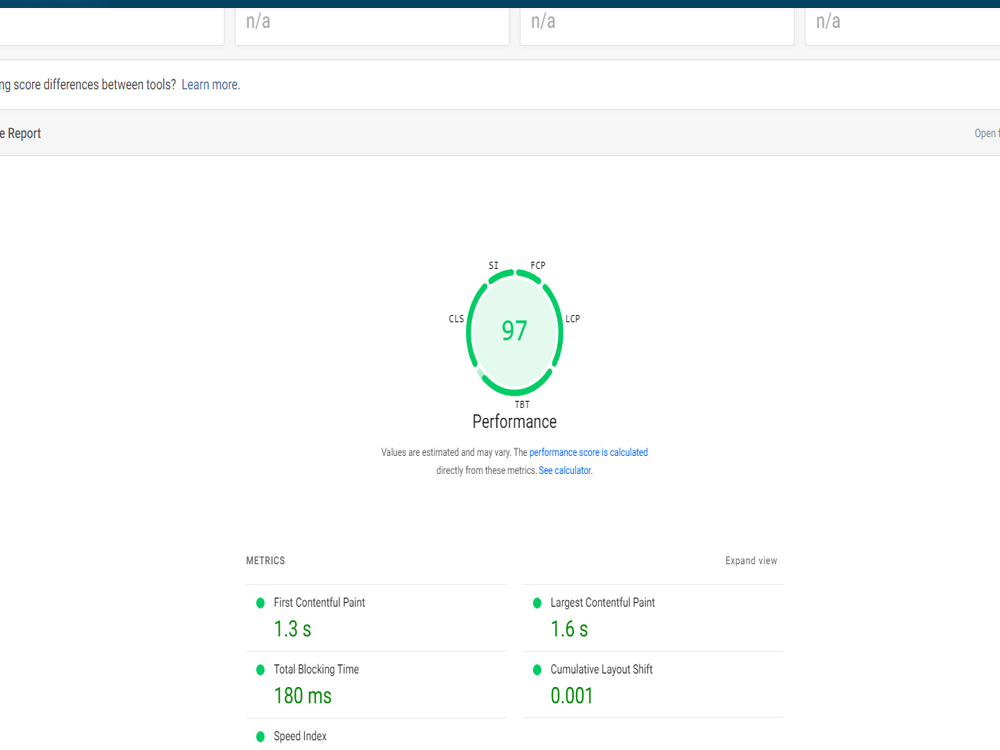Click the TBT gauge label
1000x750 pixels.
pos(522,404)
